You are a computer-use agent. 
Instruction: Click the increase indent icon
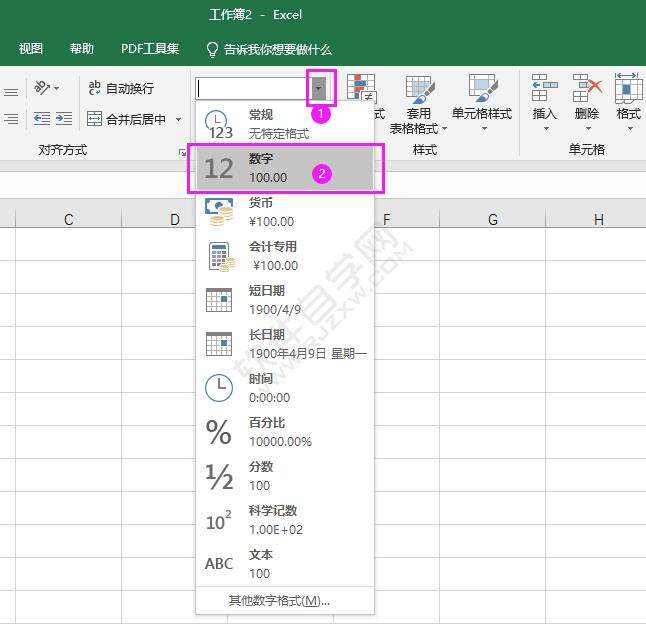[64, 119]
